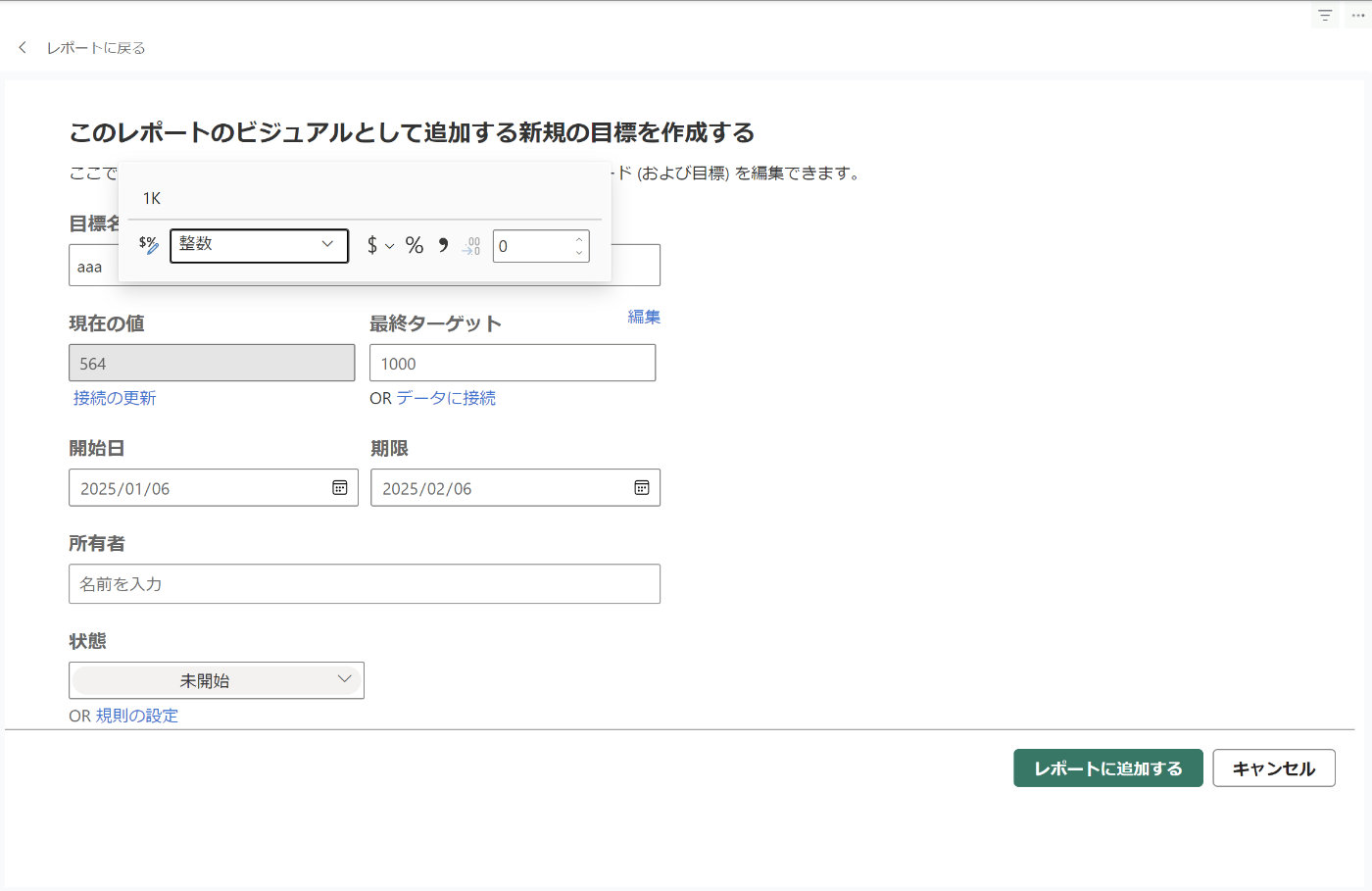Screen dimensions: 1372x891
Task: Click the 規則の設定 link
Action: (x=137, y=716)
